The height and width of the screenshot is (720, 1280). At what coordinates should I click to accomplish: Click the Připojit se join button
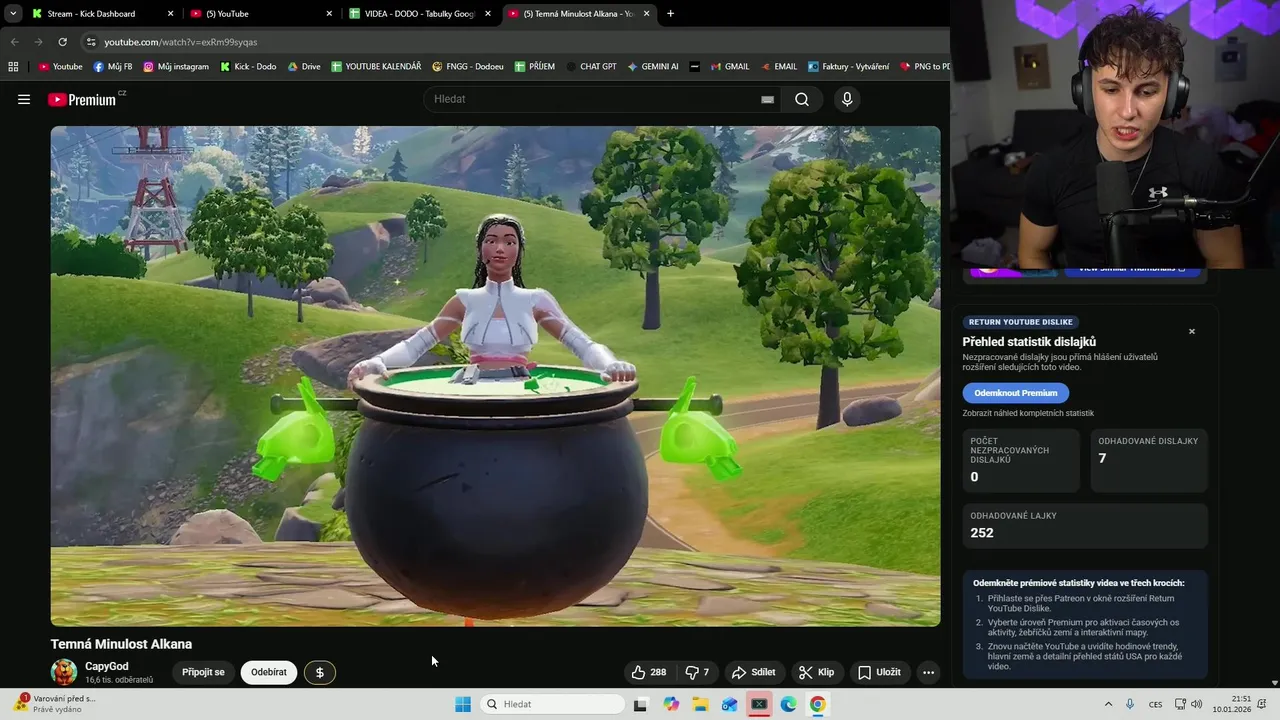(203, 672)
